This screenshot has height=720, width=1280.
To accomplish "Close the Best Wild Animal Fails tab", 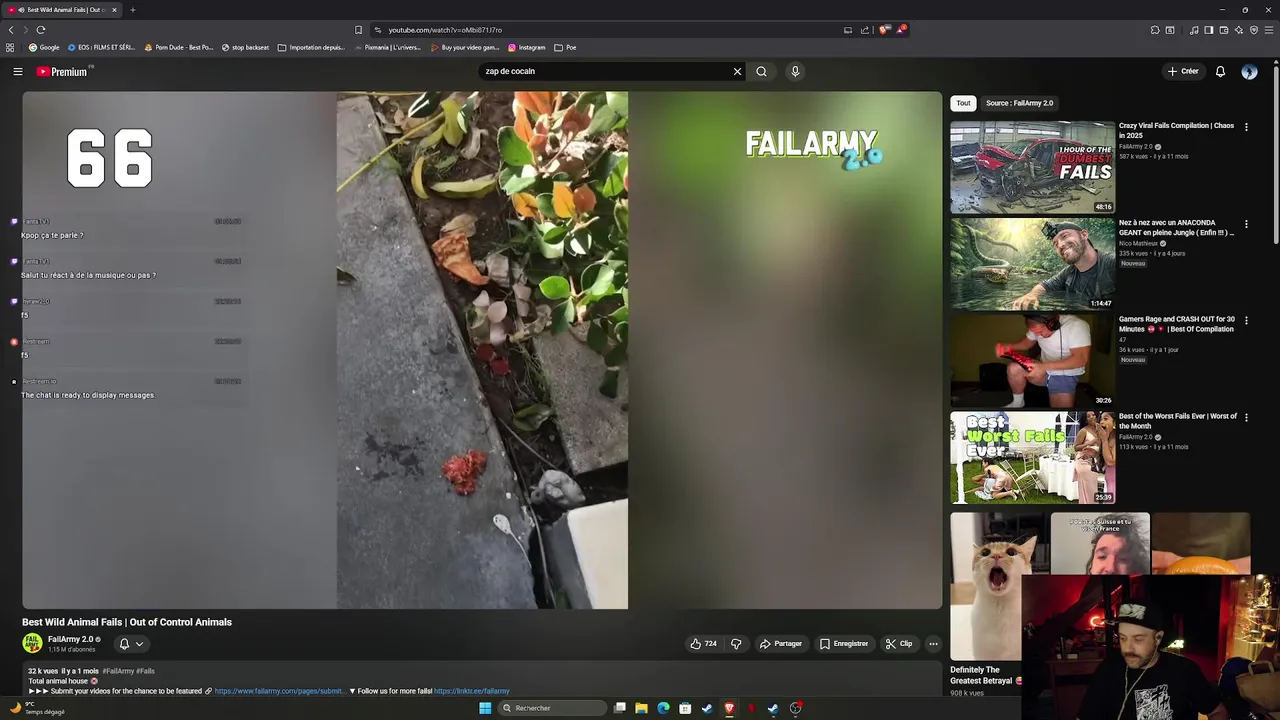I will pyautogui.click(x=114, y=10).
